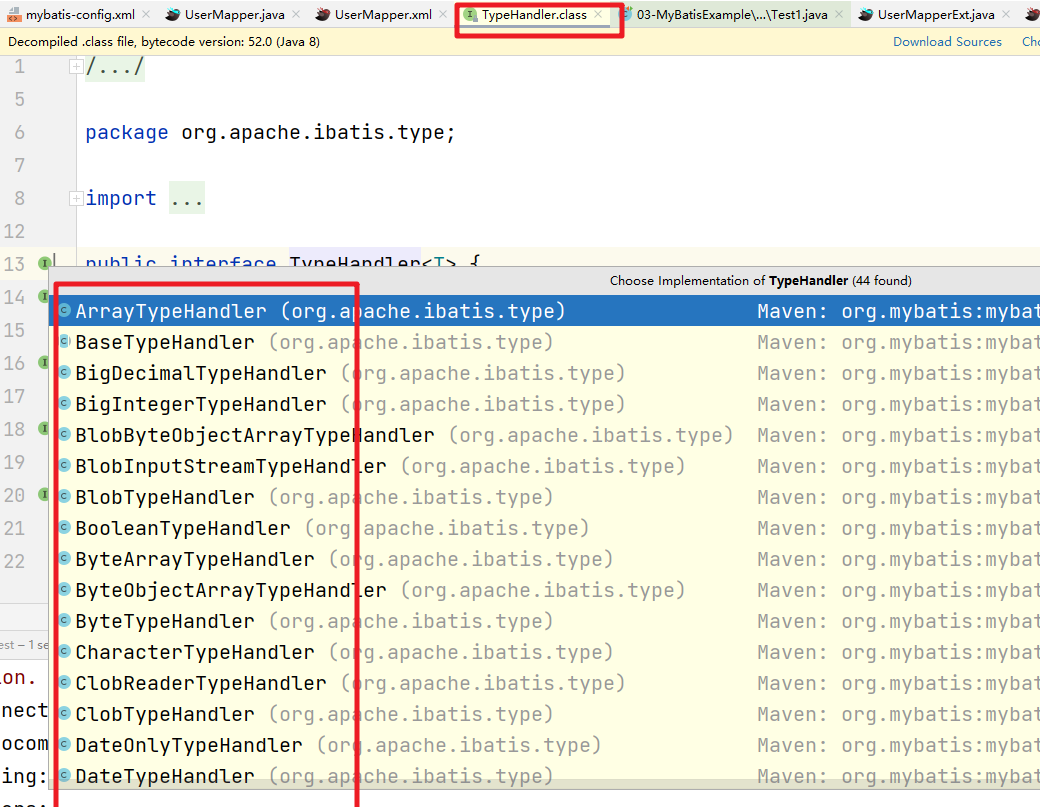
Task: Select ByteArrayTypeHandler implementation
Action: coord(544,559)
